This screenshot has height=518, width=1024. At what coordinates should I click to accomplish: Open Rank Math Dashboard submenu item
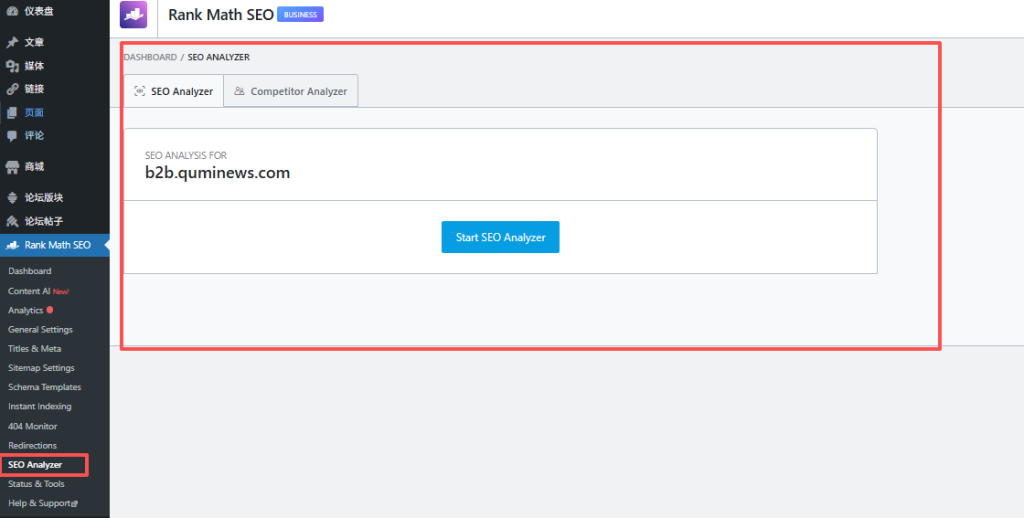point(29,271)
